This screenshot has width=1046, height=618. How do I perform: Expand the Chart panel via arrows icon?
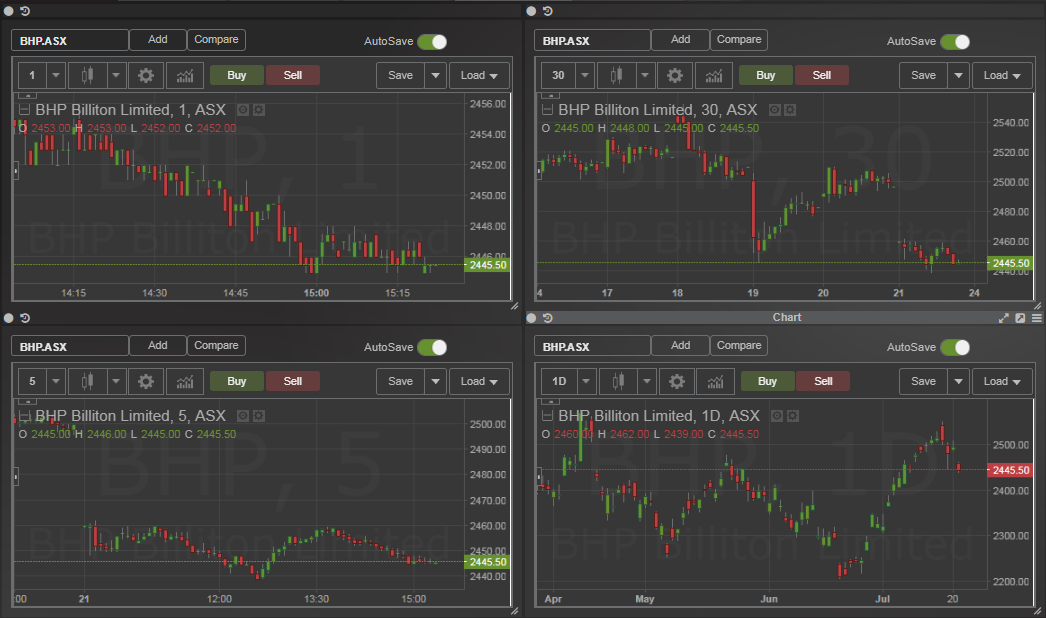[1003, 318]
